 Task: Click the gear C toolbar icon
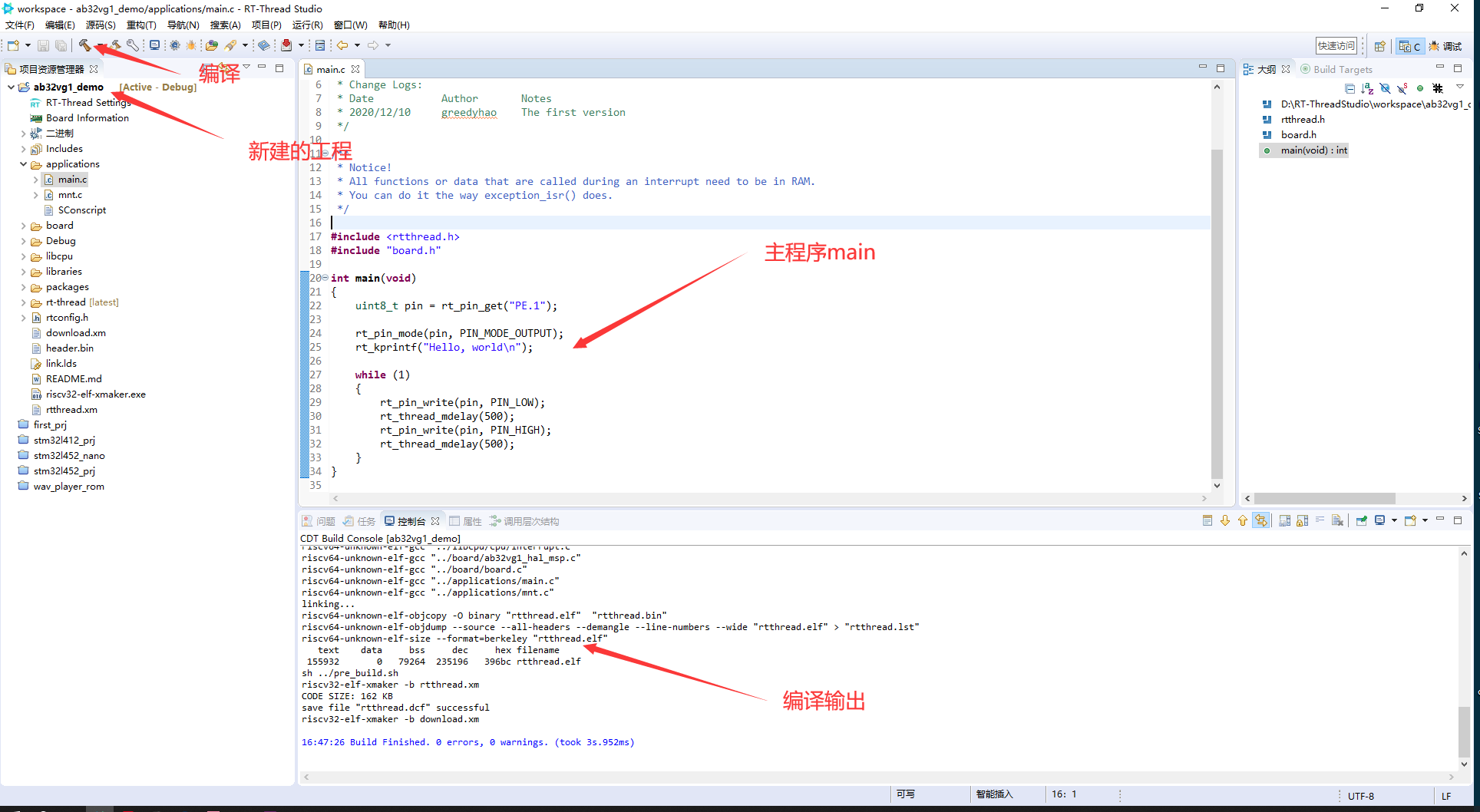174,45
